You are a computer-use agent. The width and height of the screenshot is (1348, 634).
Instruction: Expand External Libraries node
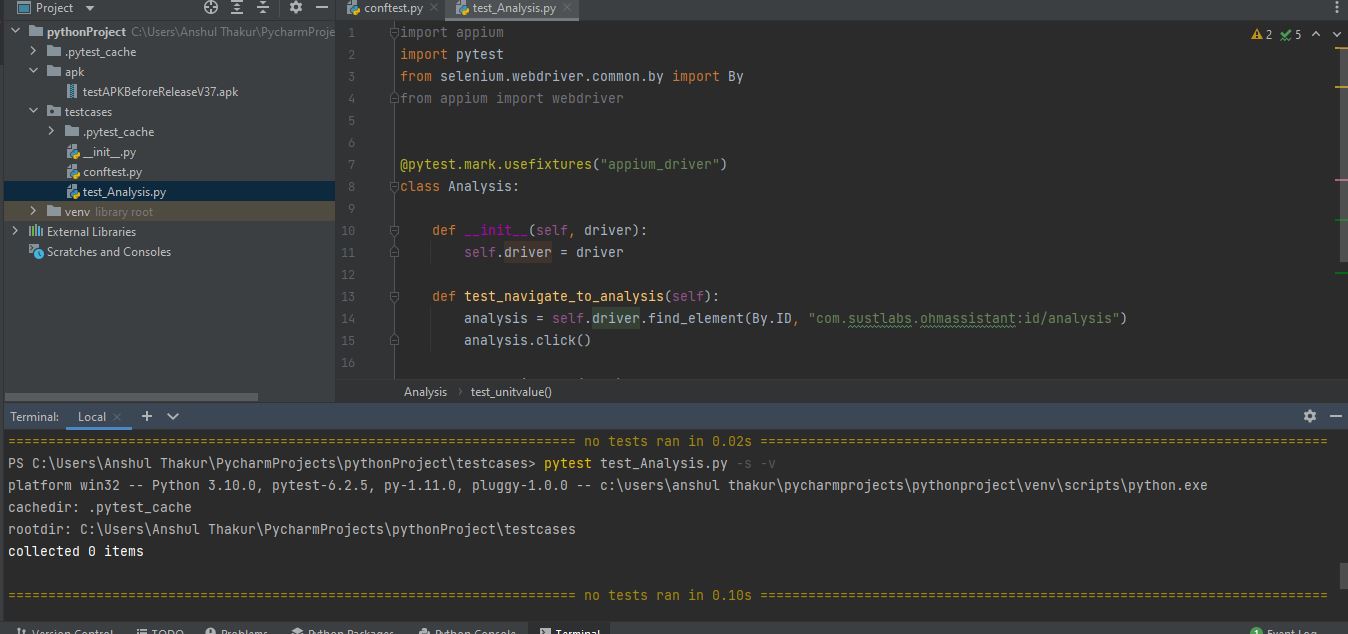point(16,232)
